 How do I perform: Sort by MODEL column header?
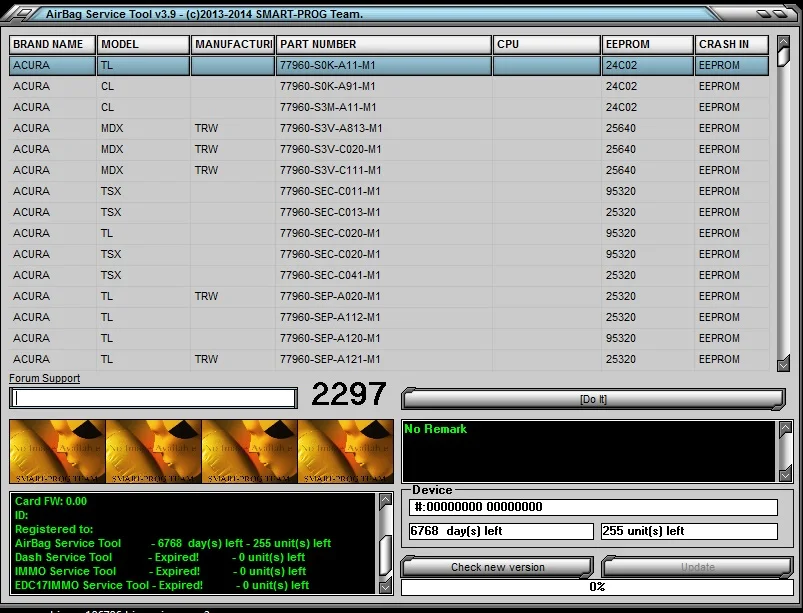click(x=143, y=45)
